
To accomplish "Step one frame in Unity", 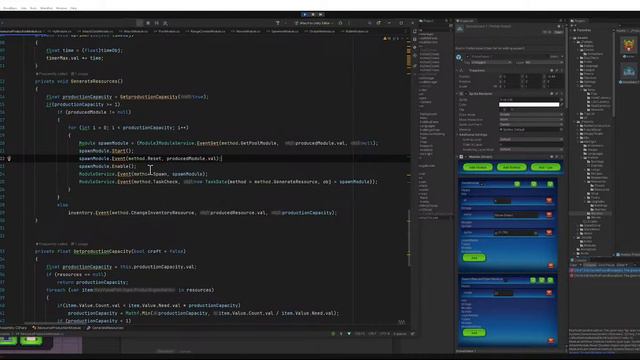I will click(321, 14).
